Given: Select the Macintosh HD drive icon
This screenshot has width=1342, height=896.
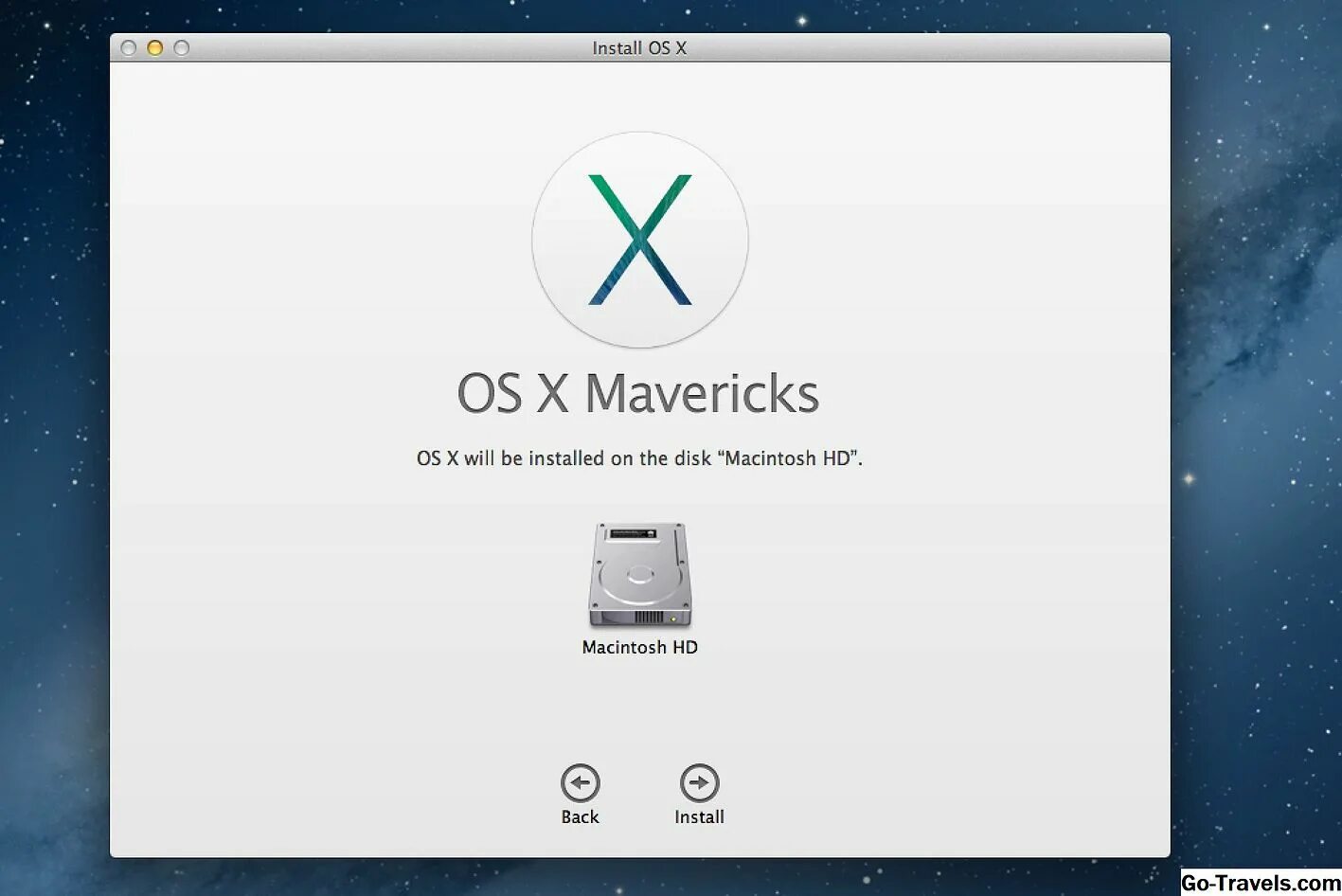Looking at the screenshot, I should coord(640,575).
